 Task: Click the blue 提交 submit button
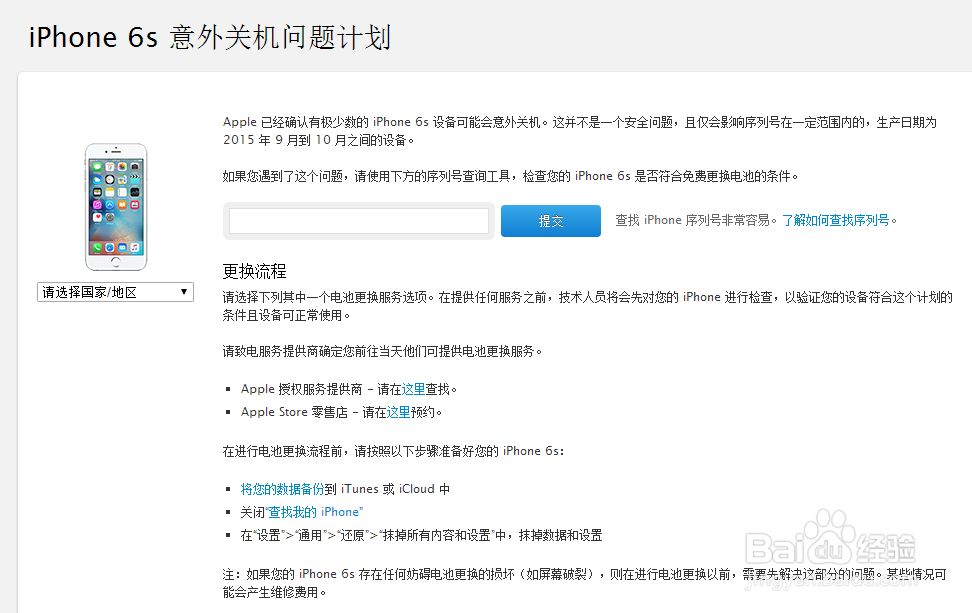coord(550,221)
